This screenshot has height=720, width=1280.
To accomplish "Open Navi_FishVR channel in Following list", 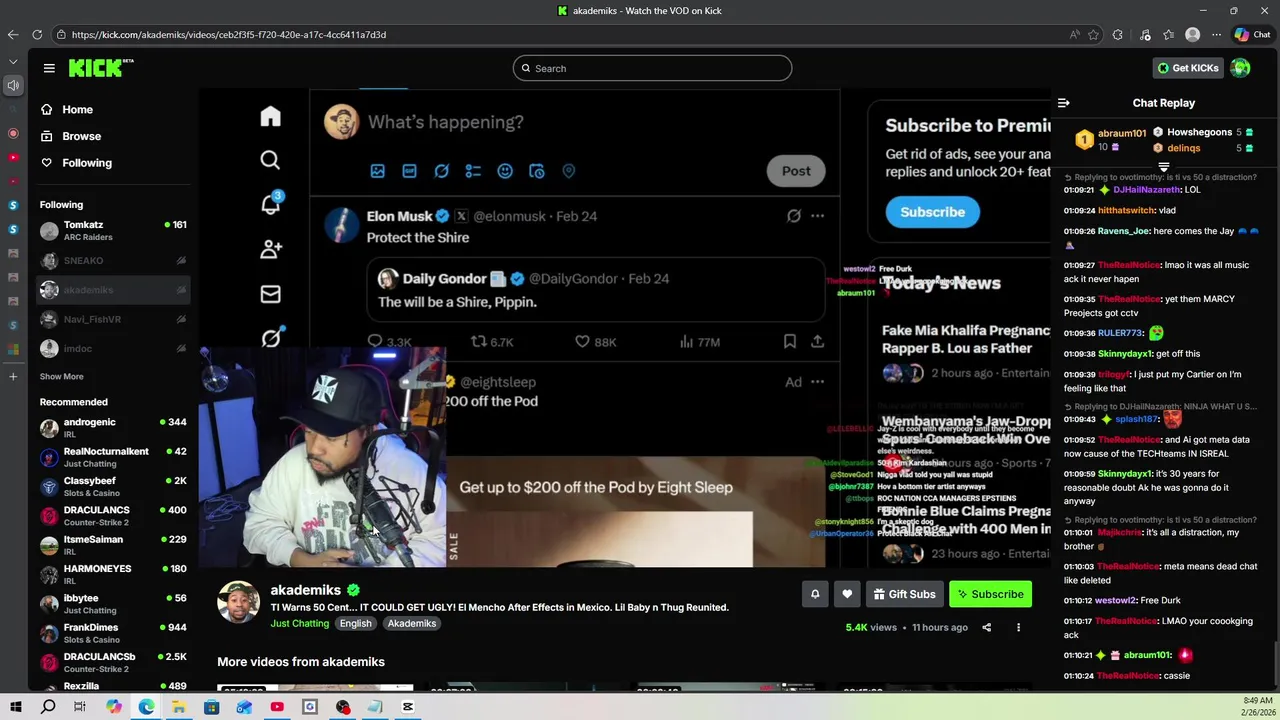I will [113, 319].
